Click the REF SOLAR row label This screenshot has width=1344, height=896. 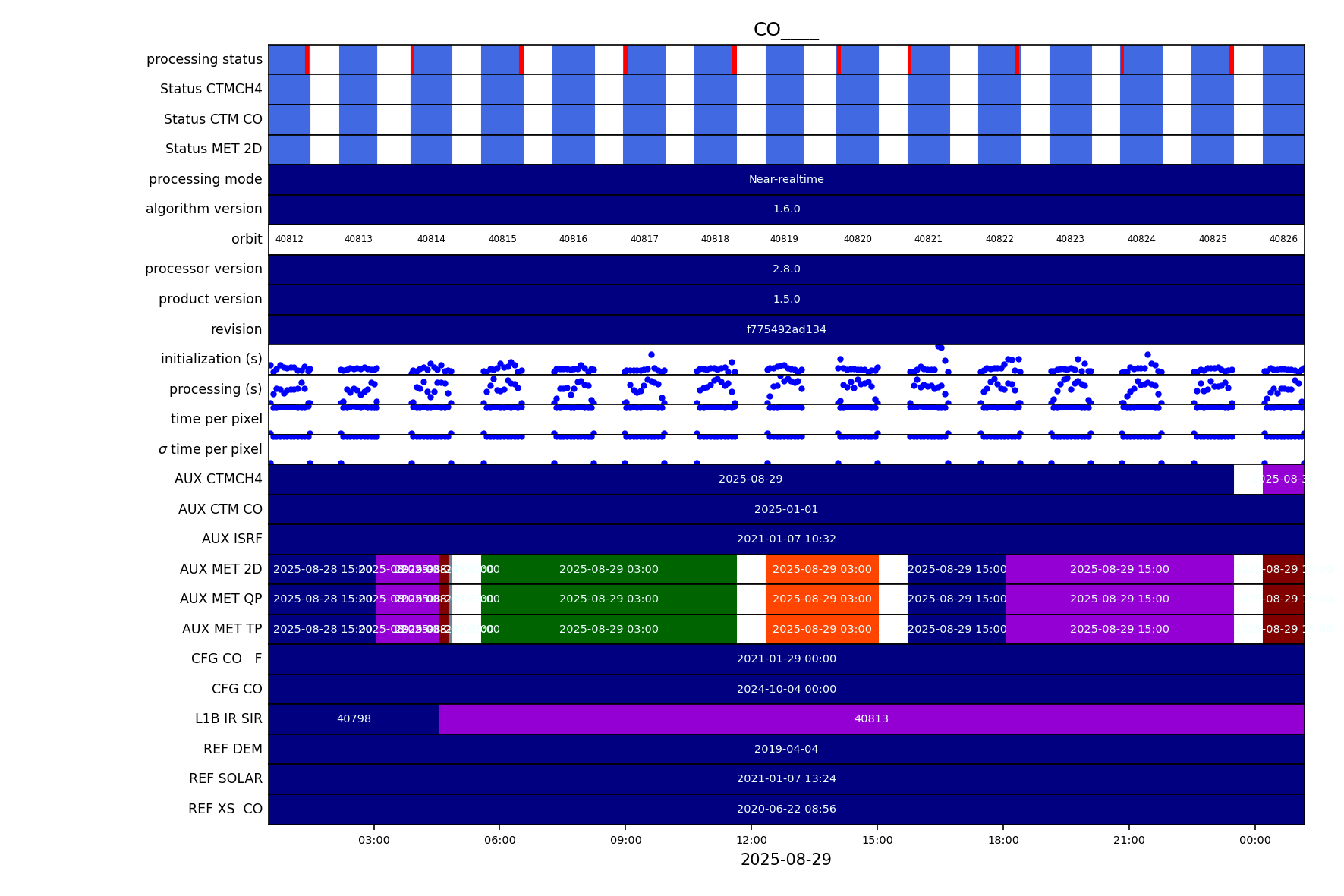(225, 779)
